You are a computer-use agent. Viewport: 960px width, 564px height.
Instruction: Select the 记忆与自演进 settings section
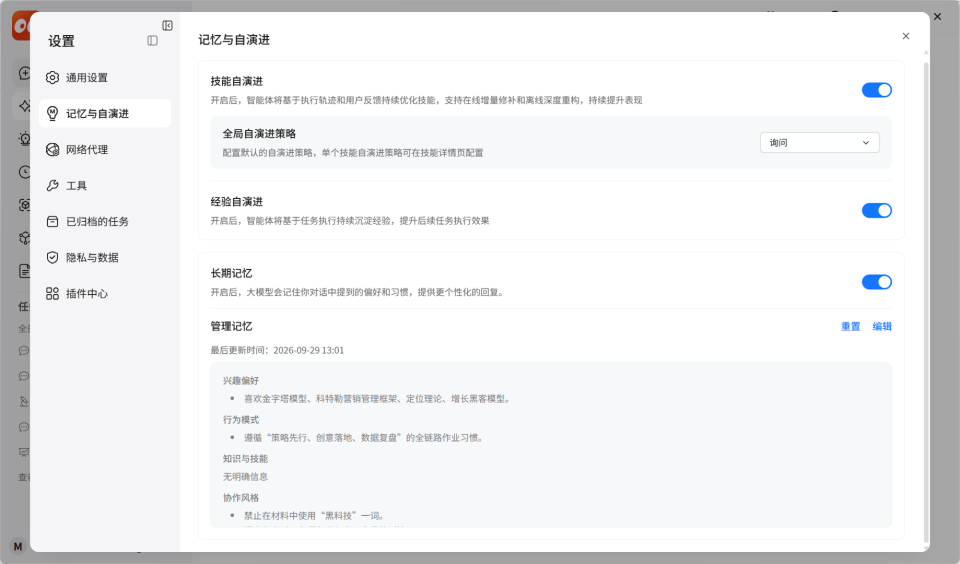(x=105, y=113)
